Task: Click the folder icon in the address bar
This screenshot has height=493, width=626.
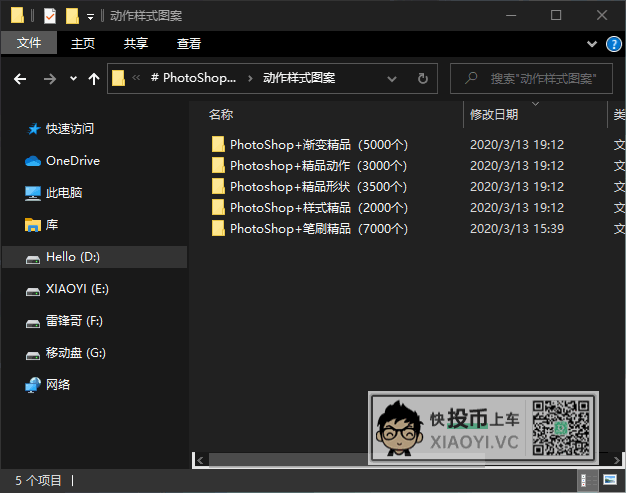Action: (x=118, y=78)
